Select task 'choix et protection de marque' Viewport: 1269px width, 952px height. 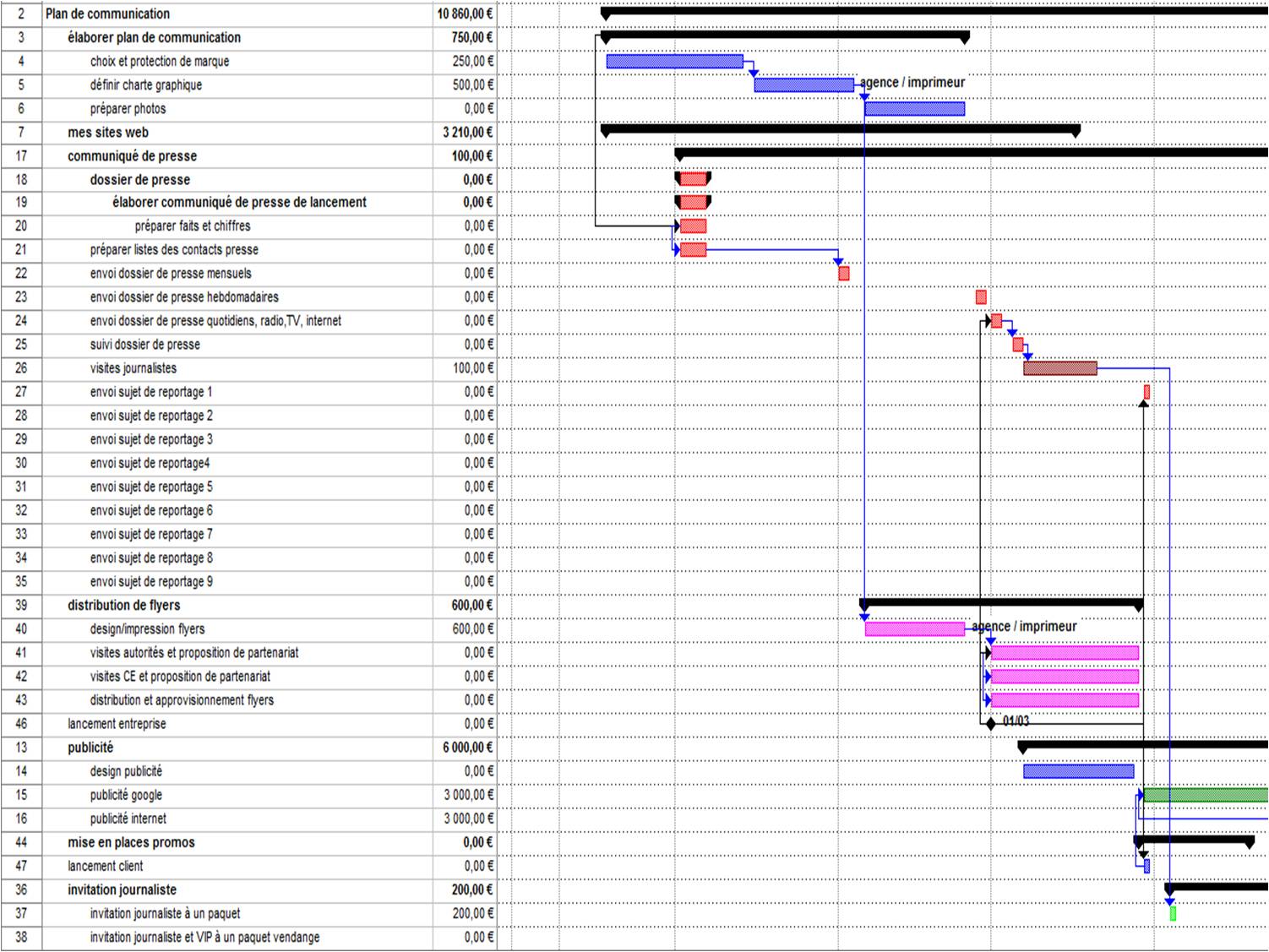[160, 61]
